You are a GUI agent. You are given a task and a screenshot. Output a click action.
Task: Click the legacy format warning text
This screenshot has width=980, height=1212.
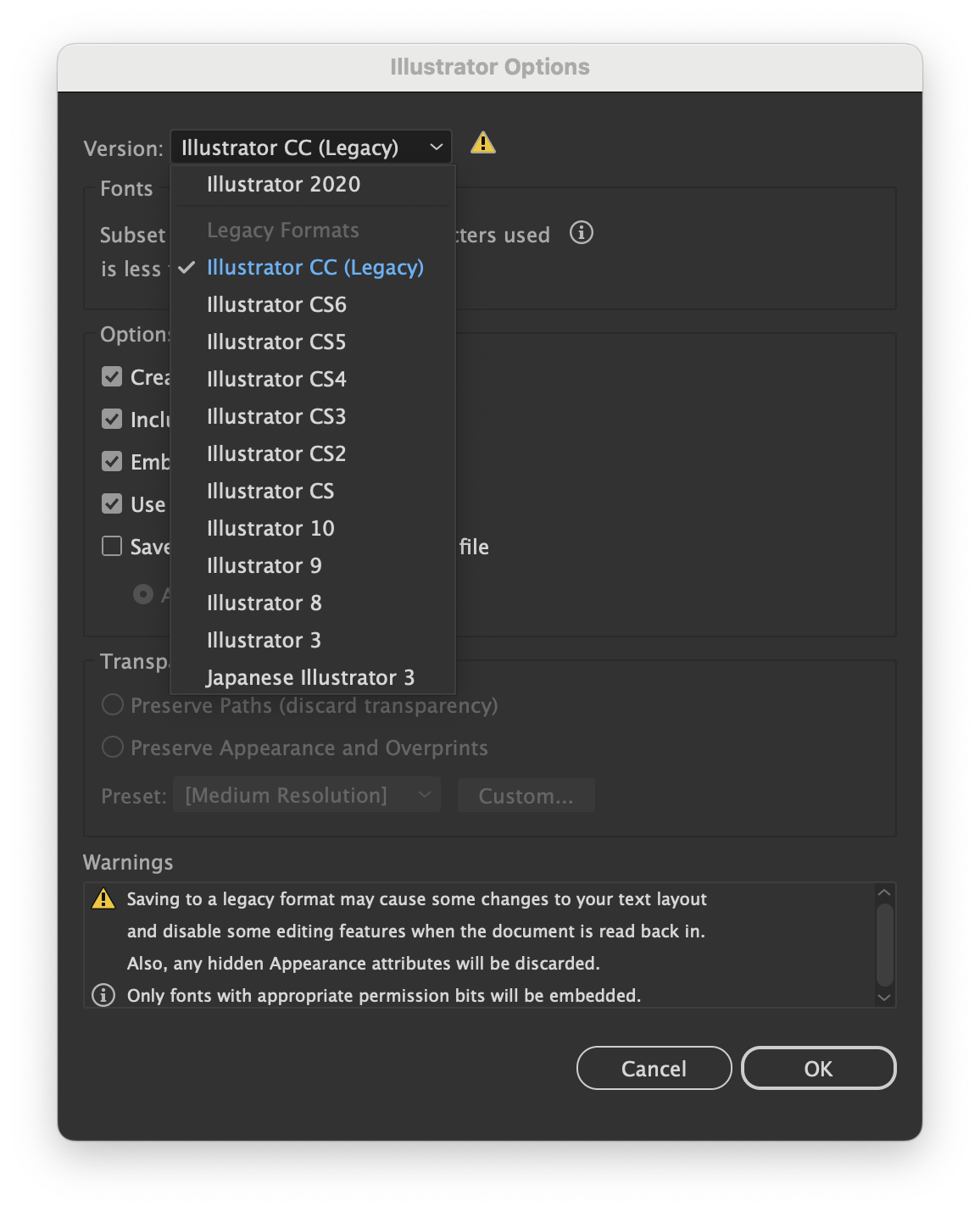tap(416, 931)
